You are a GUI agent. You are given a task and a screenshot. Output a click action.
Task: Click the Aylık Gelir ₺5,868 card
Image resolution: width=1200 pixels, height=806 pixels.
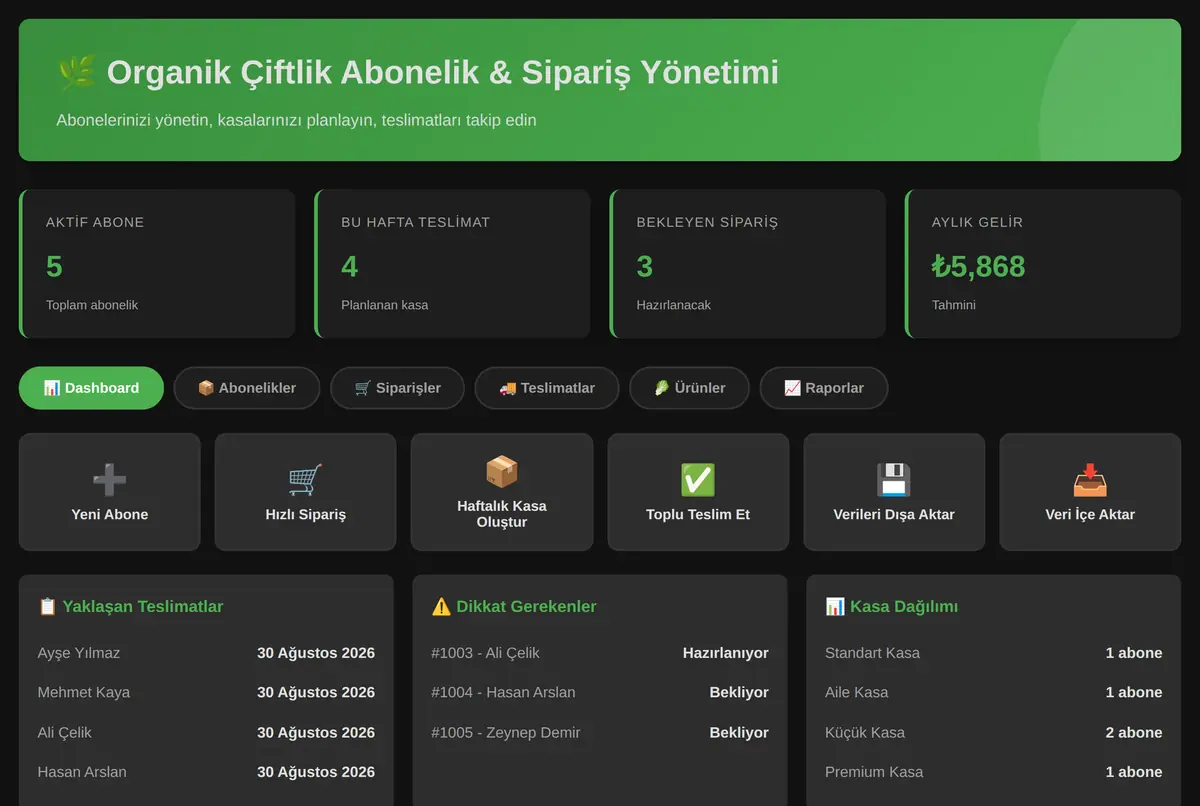[x=1043, y=264]
